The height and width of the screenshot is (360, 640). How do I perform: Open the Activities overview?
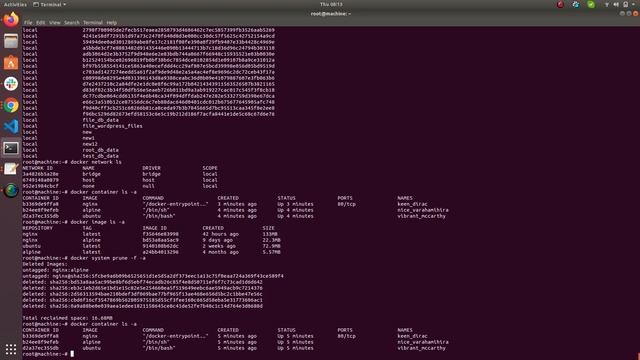(15, 4)
